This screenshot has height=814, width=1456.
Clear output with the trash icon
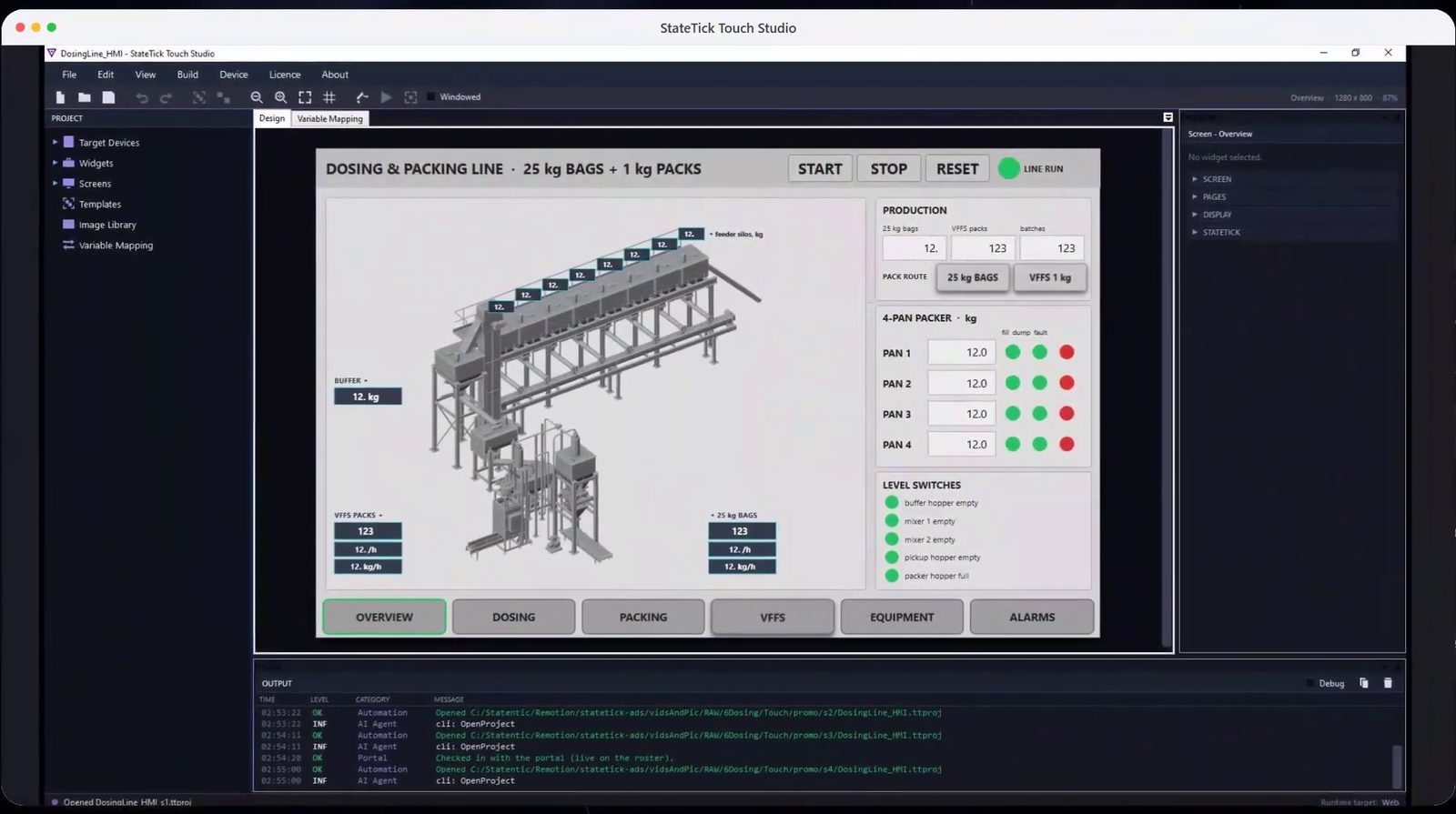pyautogui.click(x=1388, y=683)
